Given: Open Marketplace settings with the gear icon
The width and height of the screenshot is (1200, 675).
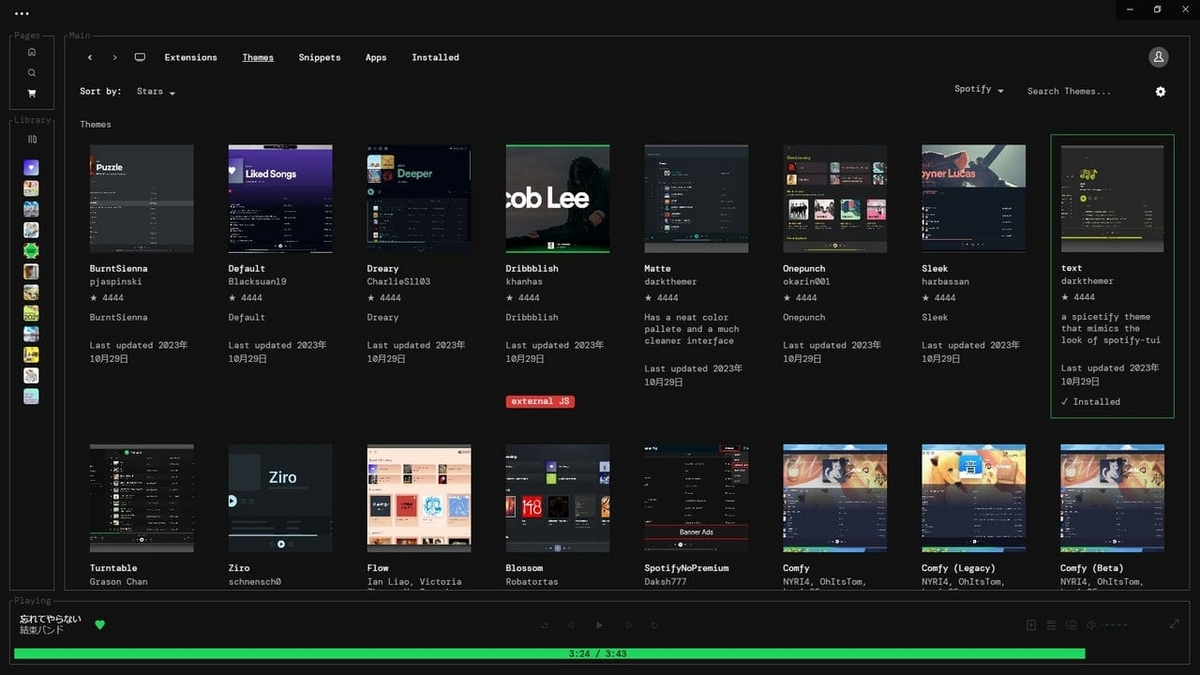Looking at the screenshot, I should click(x=1160, y=91).
